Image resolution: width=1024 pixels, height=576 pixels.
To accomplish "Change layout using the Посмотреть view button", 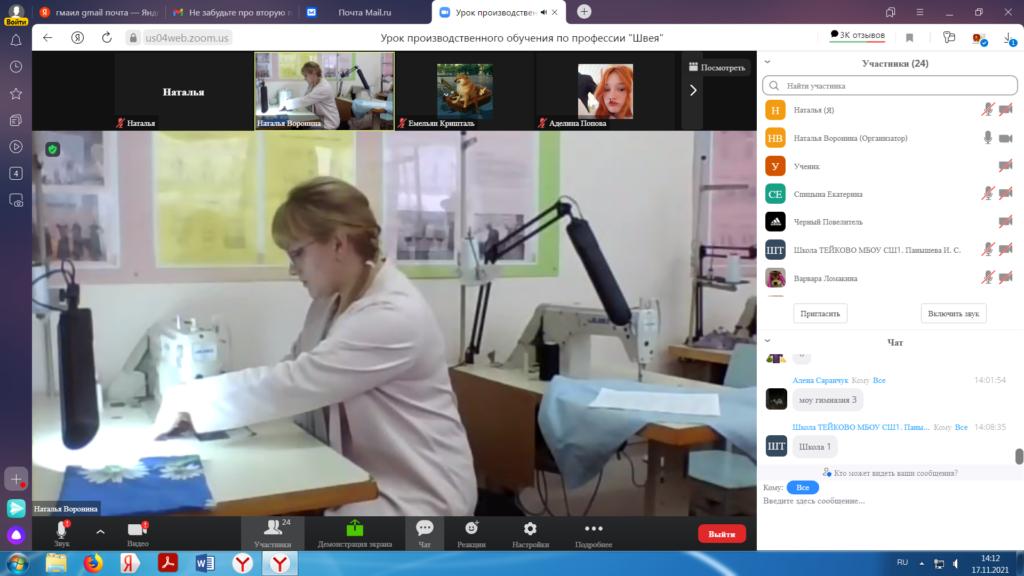I will (x=717, y=68).
